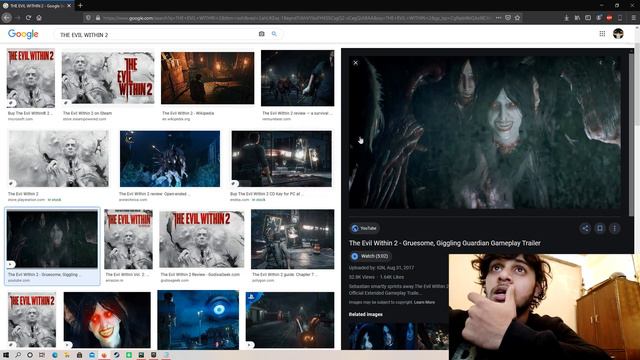Open the PlayStation store Evil Within 2 thumbnail
Screen dimensions: 640x360
pyautogui.click(x=59, y=159)
